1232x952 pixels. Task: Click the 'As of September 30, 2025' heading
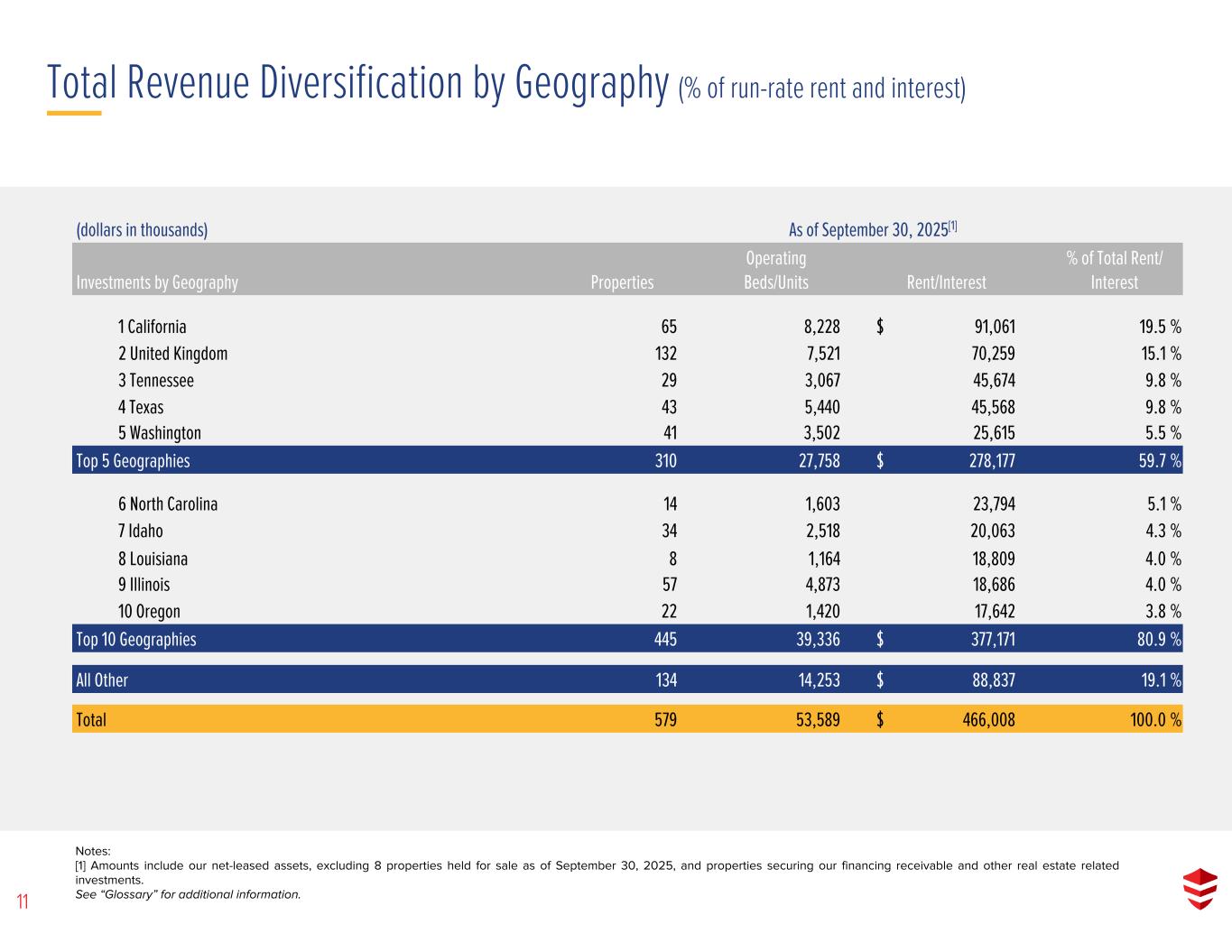872,229
